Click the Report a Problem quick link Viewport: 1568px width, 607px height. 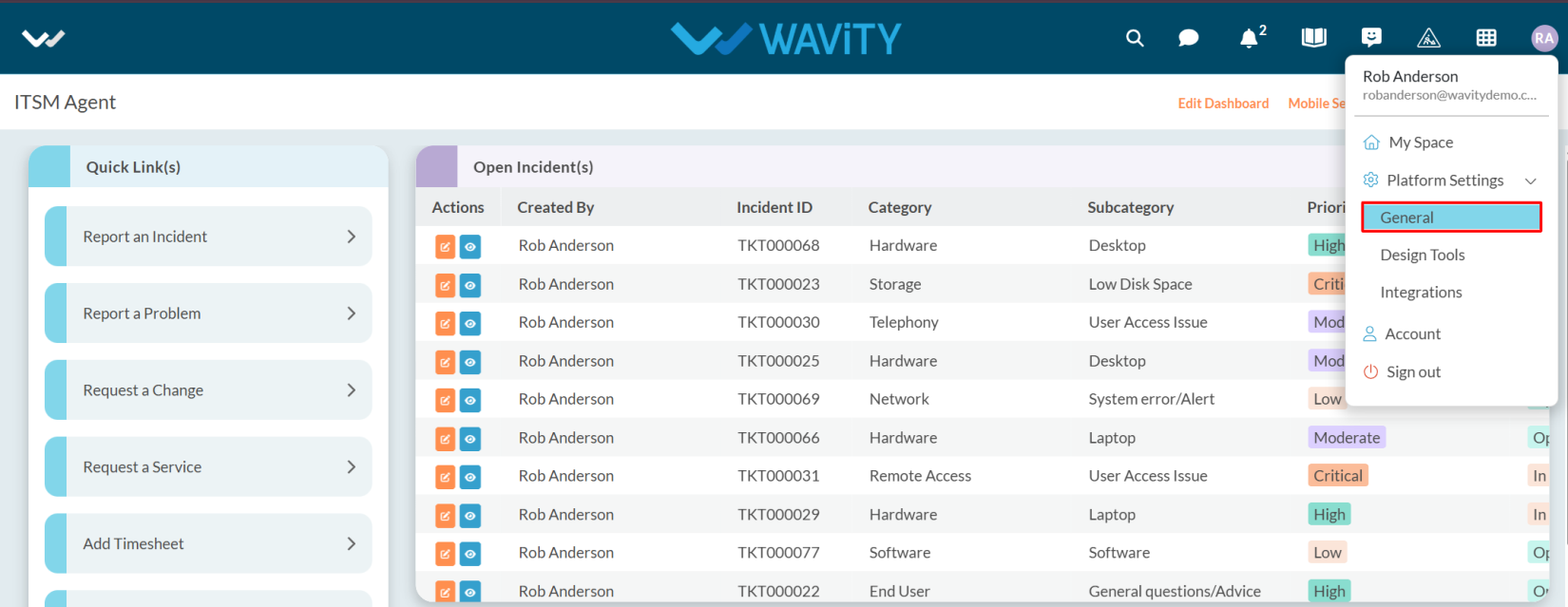click(x=208, y=313)
